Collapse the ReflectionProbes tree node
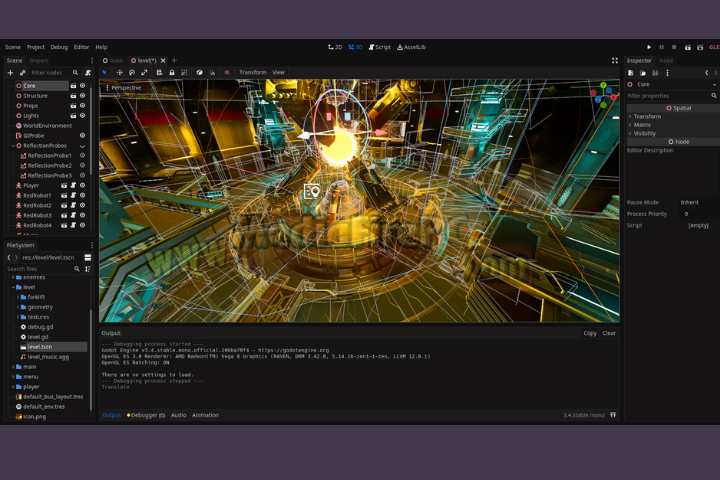Screen dimensions: 720x480 coord(13,146)
